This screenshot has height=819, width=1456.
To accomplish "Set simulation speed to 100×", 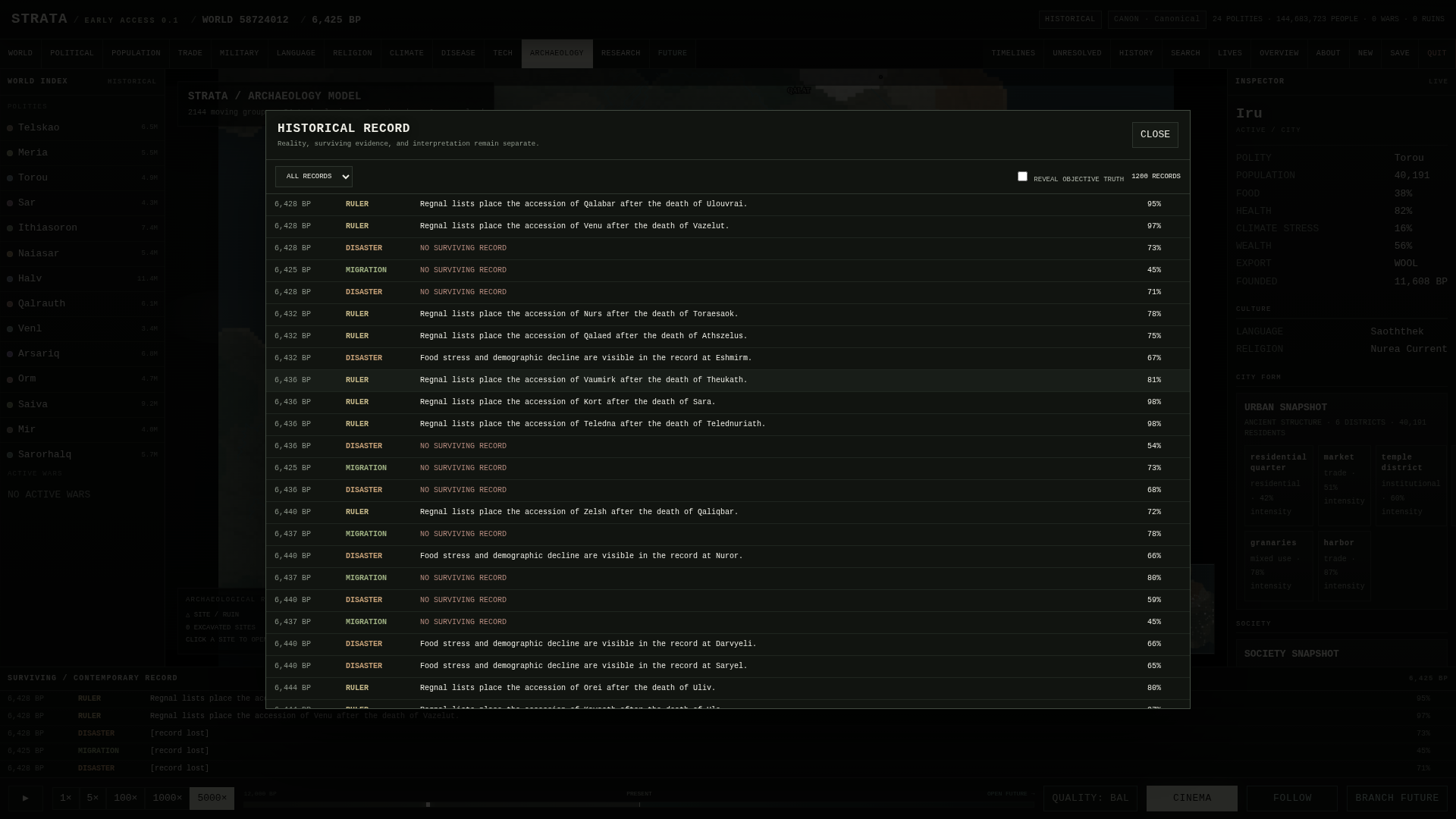I will tap(125, 798).
